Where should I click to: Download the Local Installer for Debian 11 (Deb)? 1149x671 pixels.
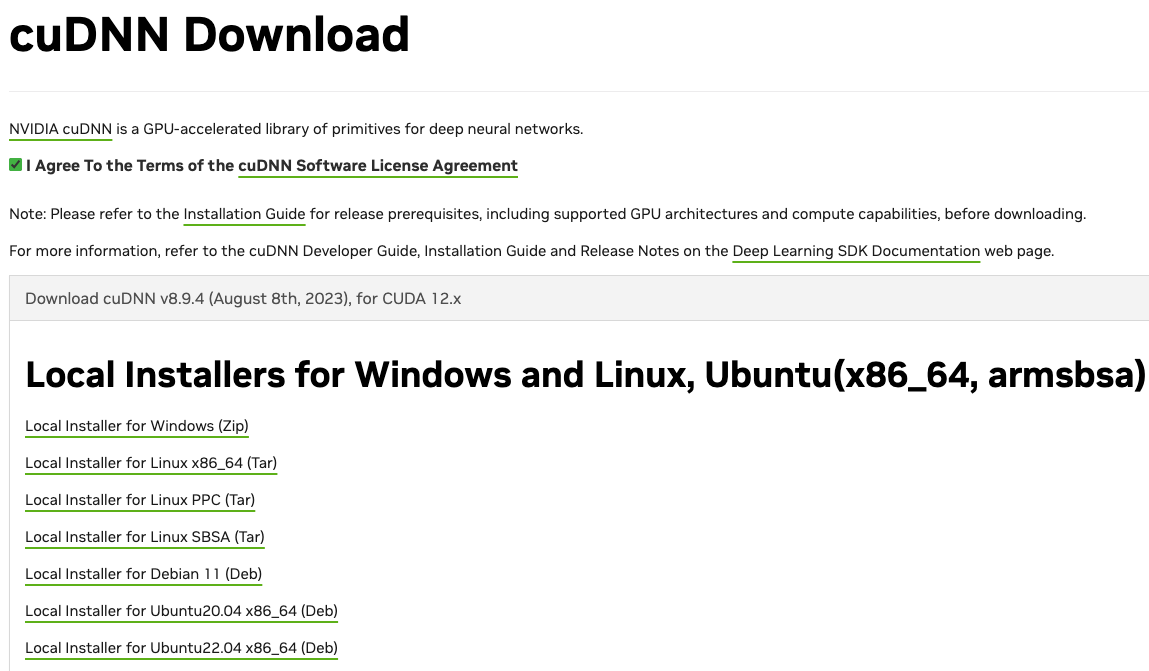coord(143,574)
